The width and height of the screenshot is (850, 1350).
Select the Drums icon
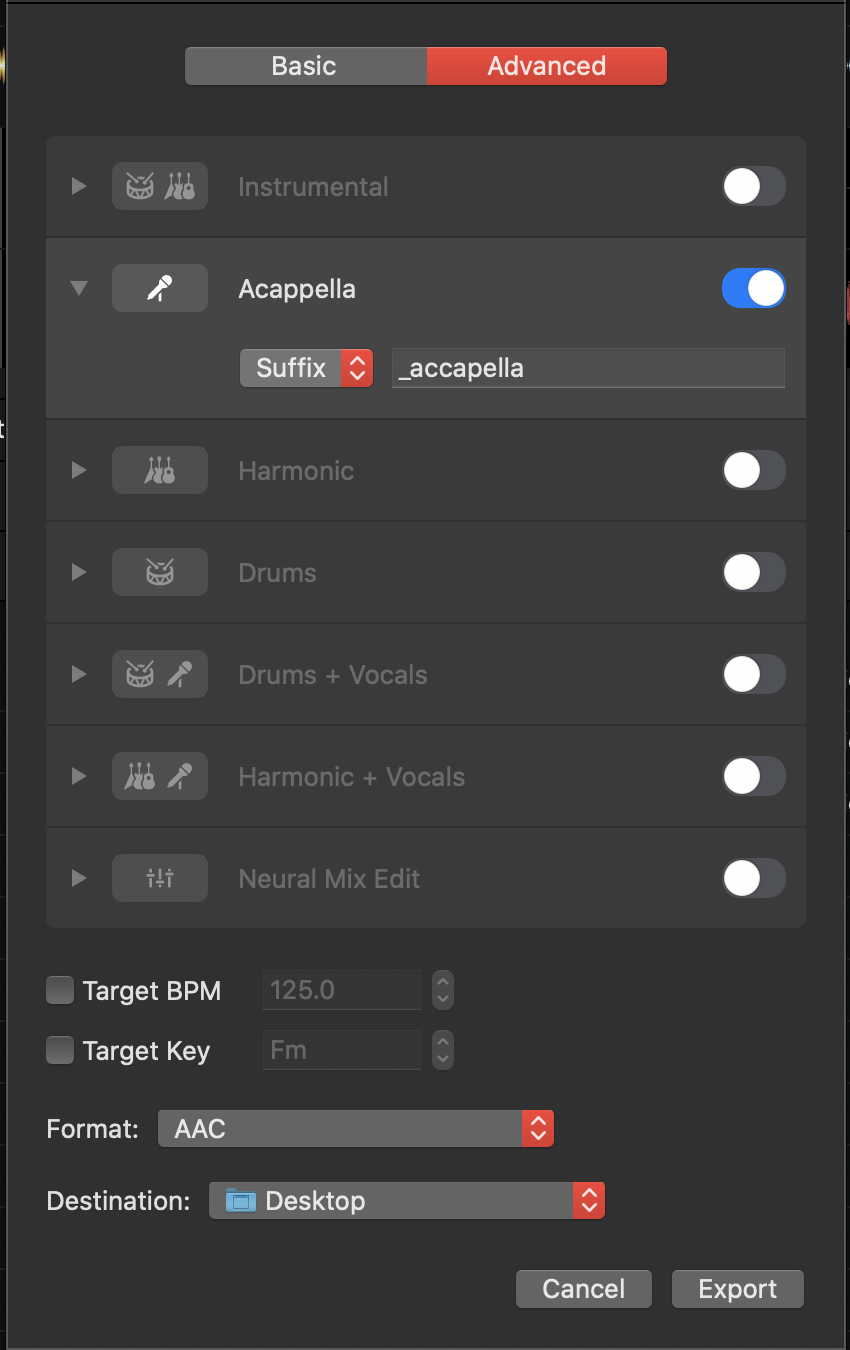[160, 572]
